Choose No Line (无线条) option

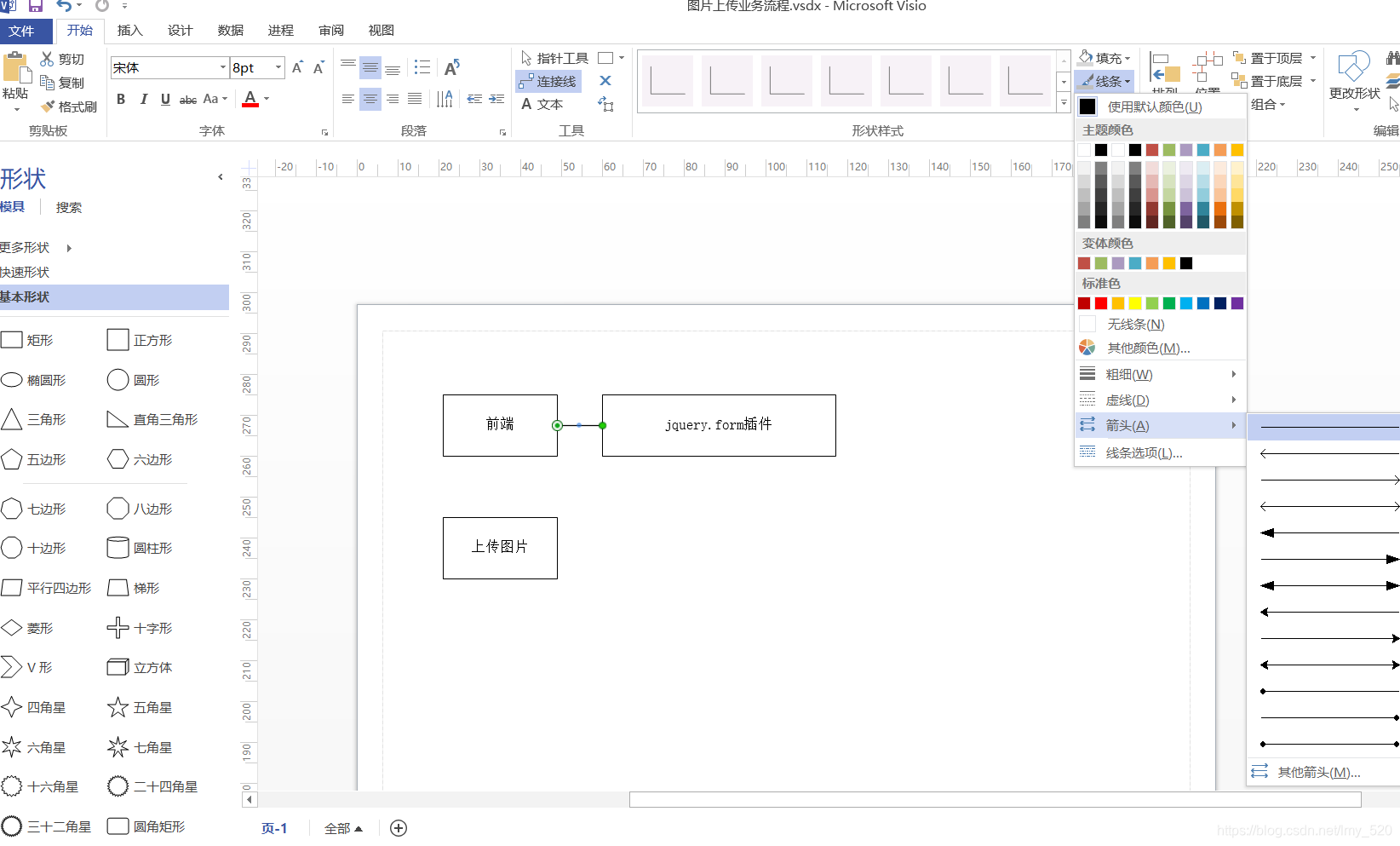1160,325
